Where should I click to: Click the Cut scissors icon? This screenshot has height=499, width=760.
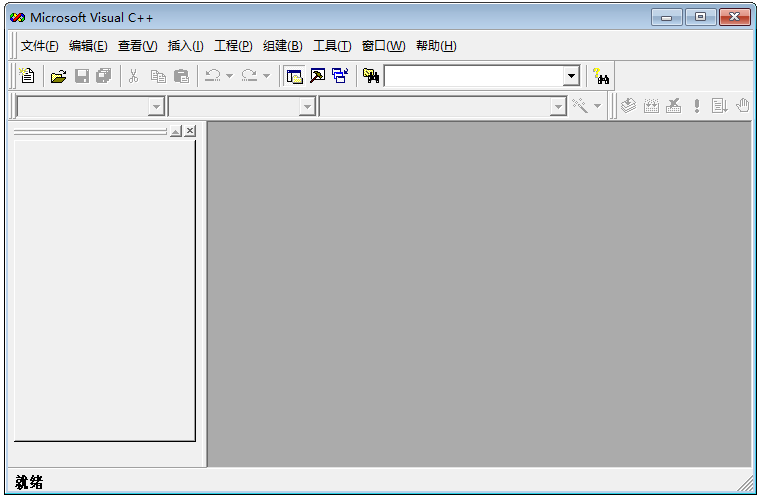coord(133,76)
